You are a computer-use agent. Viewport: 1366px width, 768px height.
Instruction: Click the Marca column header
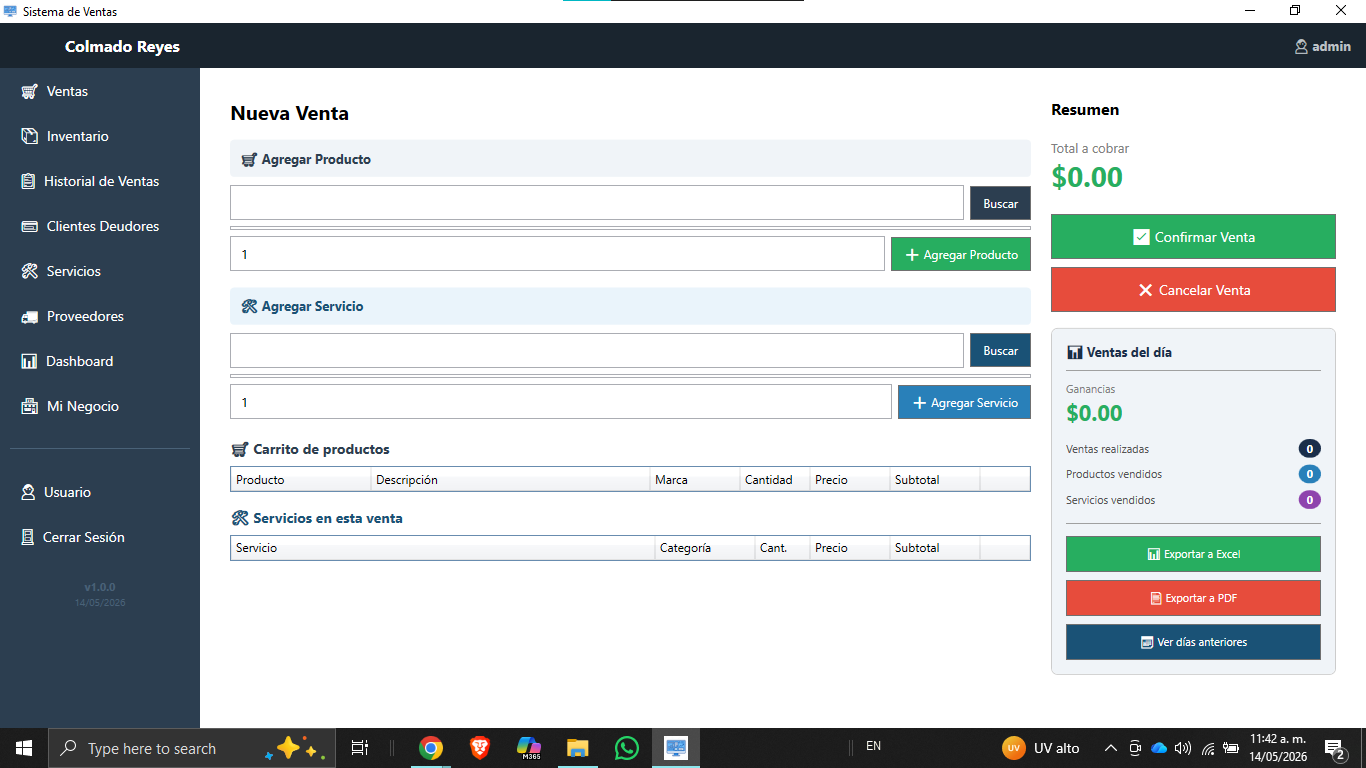(695, 480)
